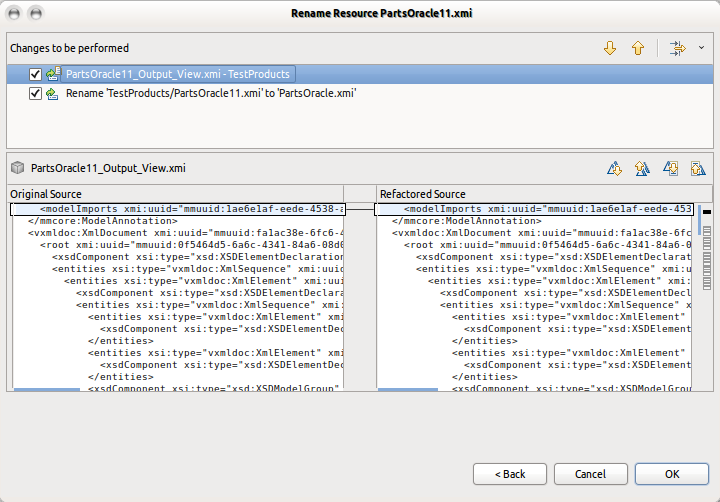720x502 pixels.
Task: Click the next change compare icon
Action: [671, 169]
